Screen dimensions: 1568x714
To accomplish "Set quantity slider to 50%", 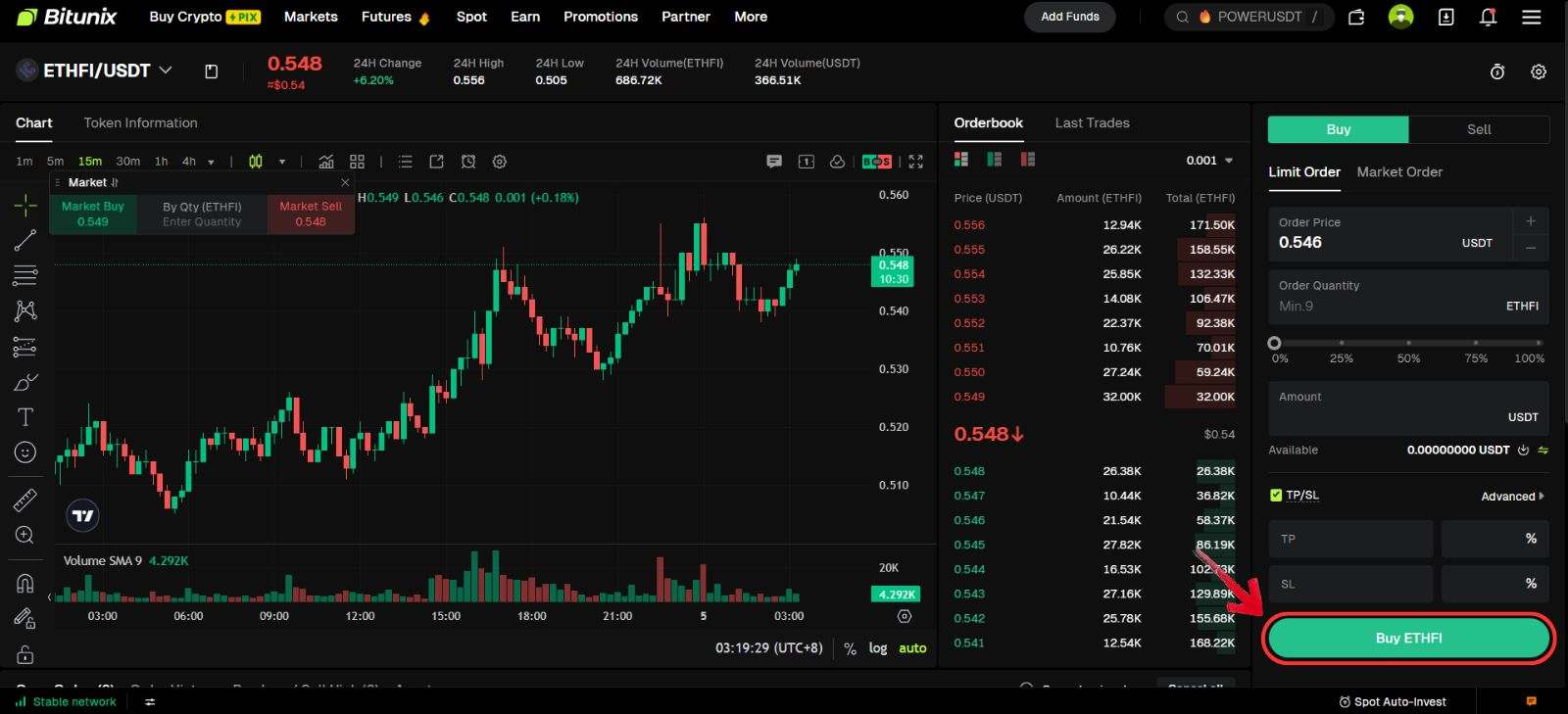I will [x=1408, y=343].
